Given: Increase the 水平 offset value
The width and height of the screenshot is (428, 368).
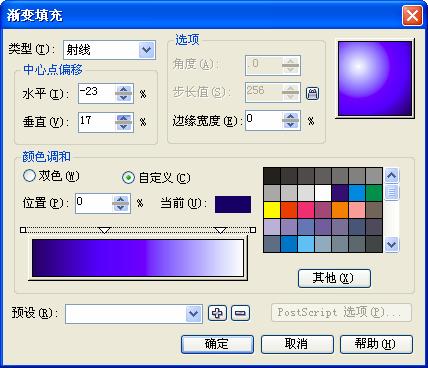Looking at the screenshot, I should pyautogui.click(x=124, y=89).
